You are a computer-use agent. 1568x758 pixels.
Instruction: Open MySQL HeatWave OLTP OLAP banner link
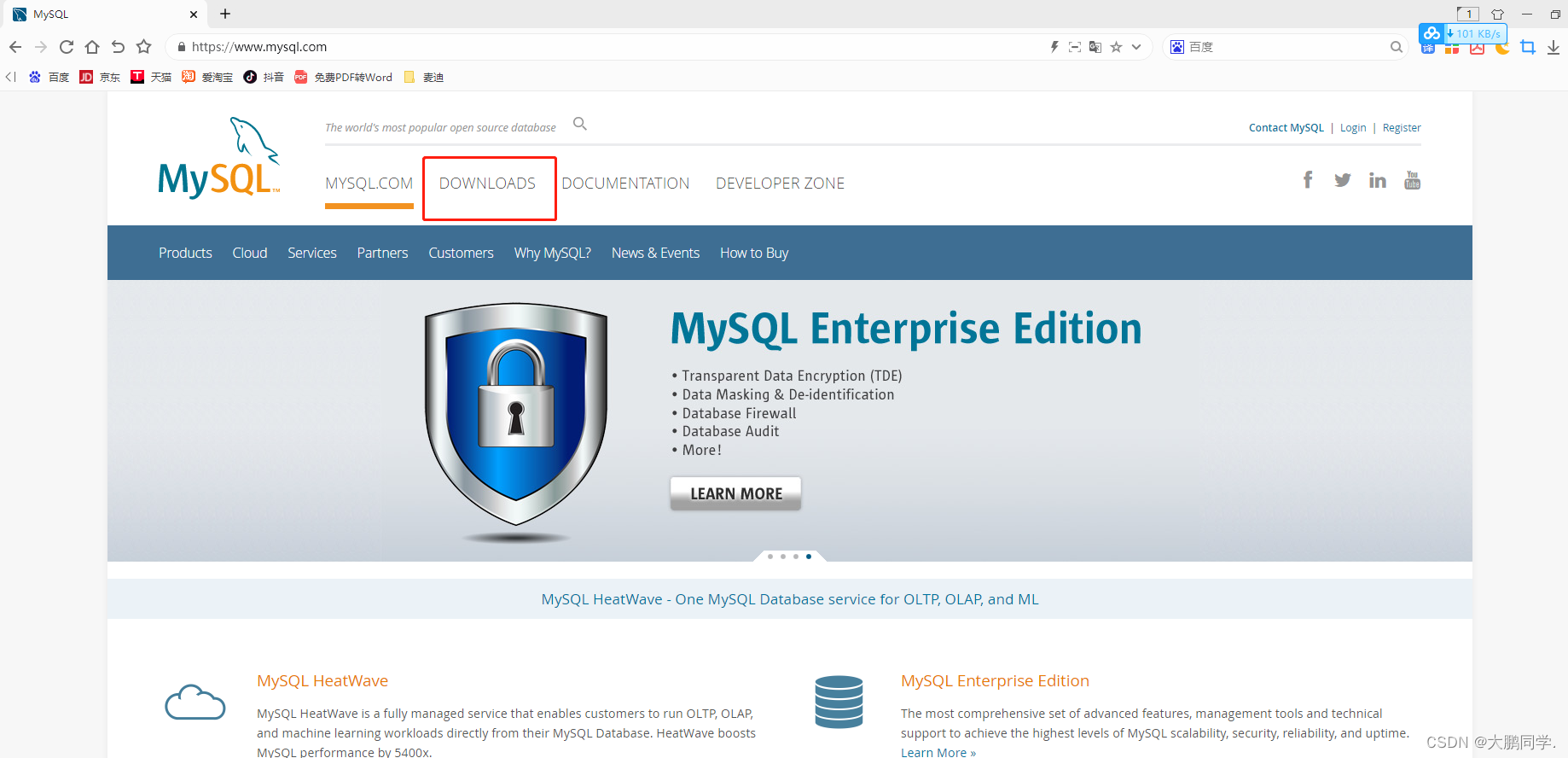click(x=790, y=599)
